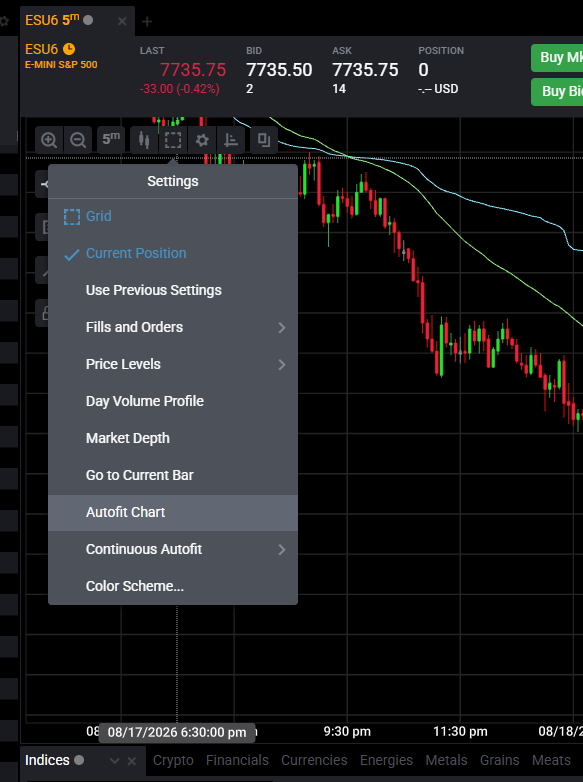The width and height of the screenshot is (583, 782).
Task: Click the 11:30 pm time axis label
Action: pos(460,732)
